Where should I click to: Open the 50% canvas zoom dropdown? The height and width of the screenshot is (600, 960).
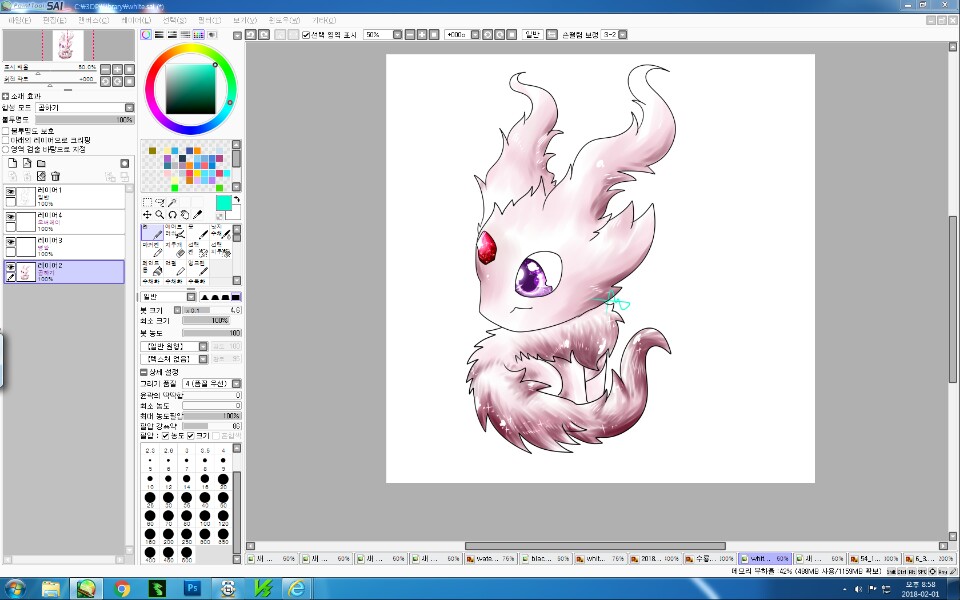pos(397,34)
